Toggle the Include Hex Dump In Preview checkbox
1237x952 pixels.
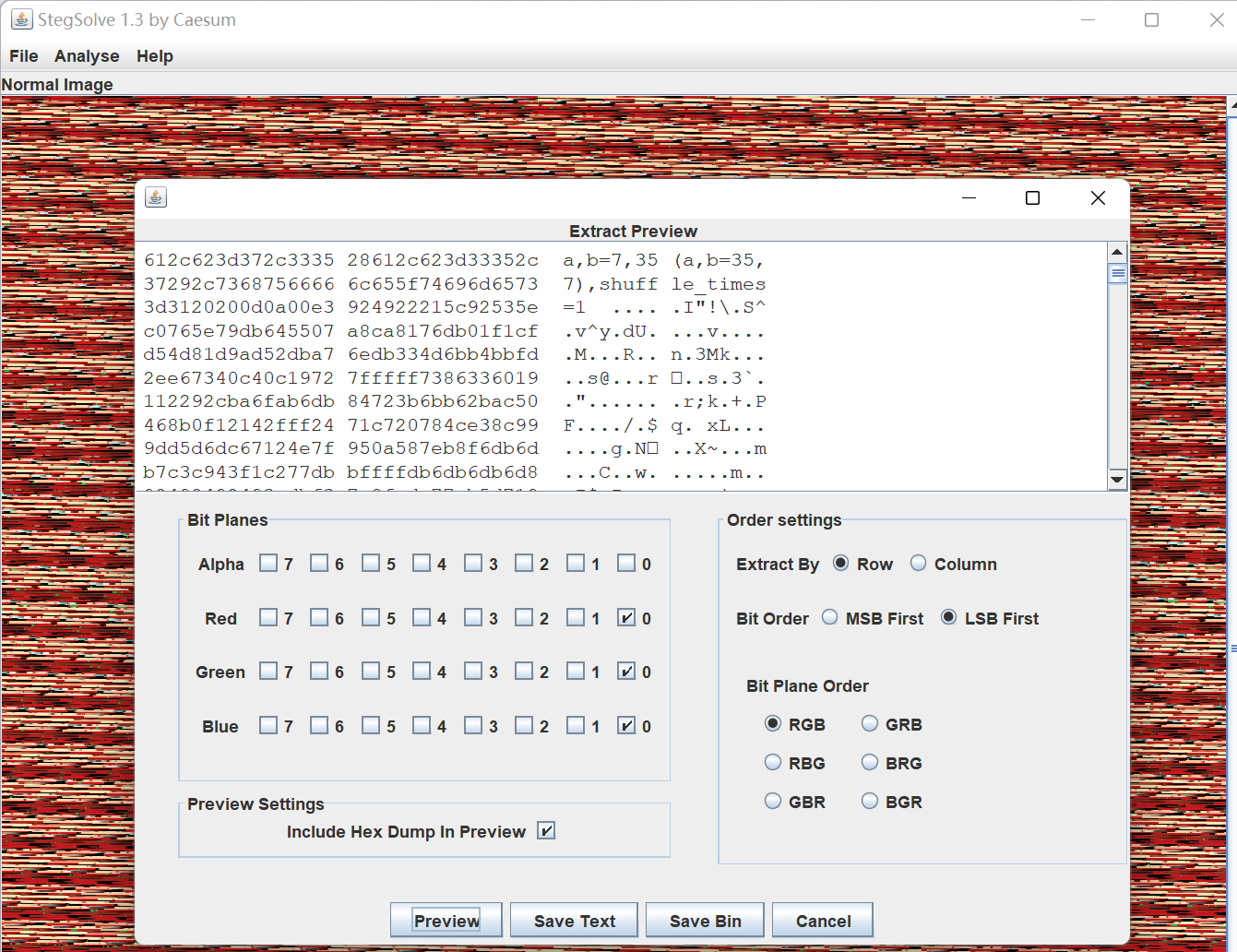point(546,831)
